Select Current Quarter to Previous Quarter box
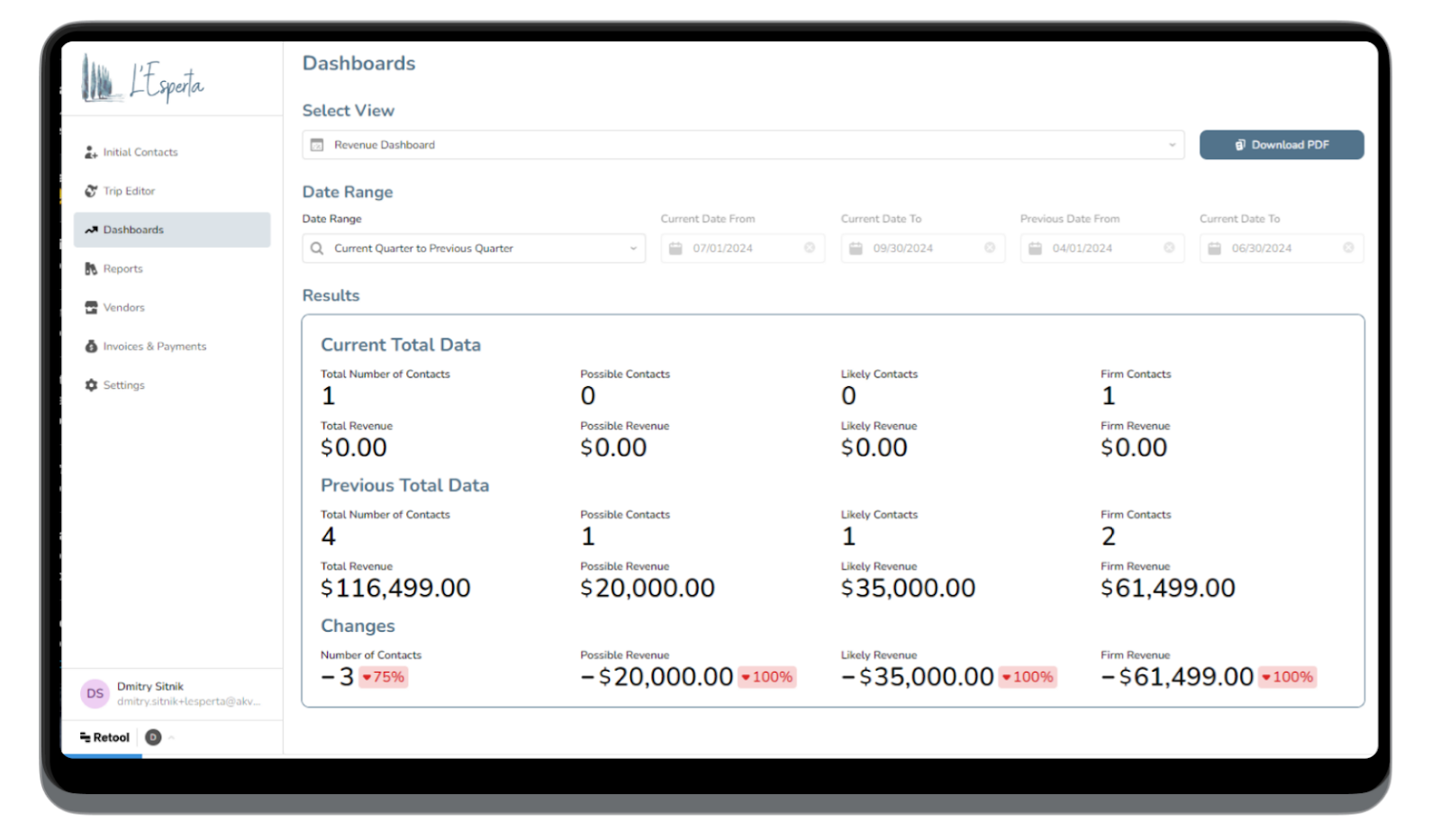This screenshot has height=840, width=1441. pos(474,248)
